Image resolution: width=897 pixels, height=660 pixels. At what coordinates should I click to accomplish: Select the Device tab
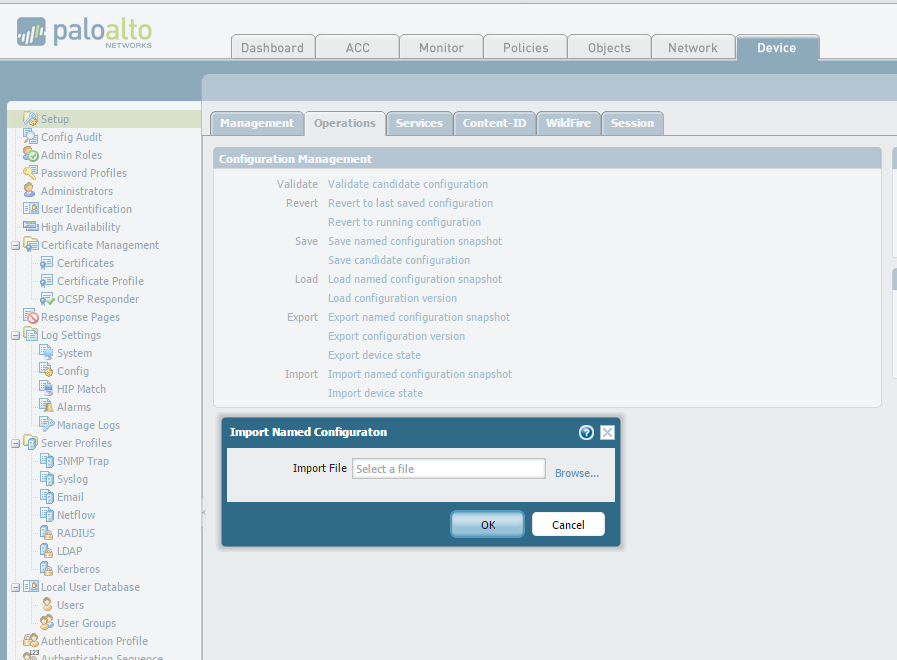[777, 47]
